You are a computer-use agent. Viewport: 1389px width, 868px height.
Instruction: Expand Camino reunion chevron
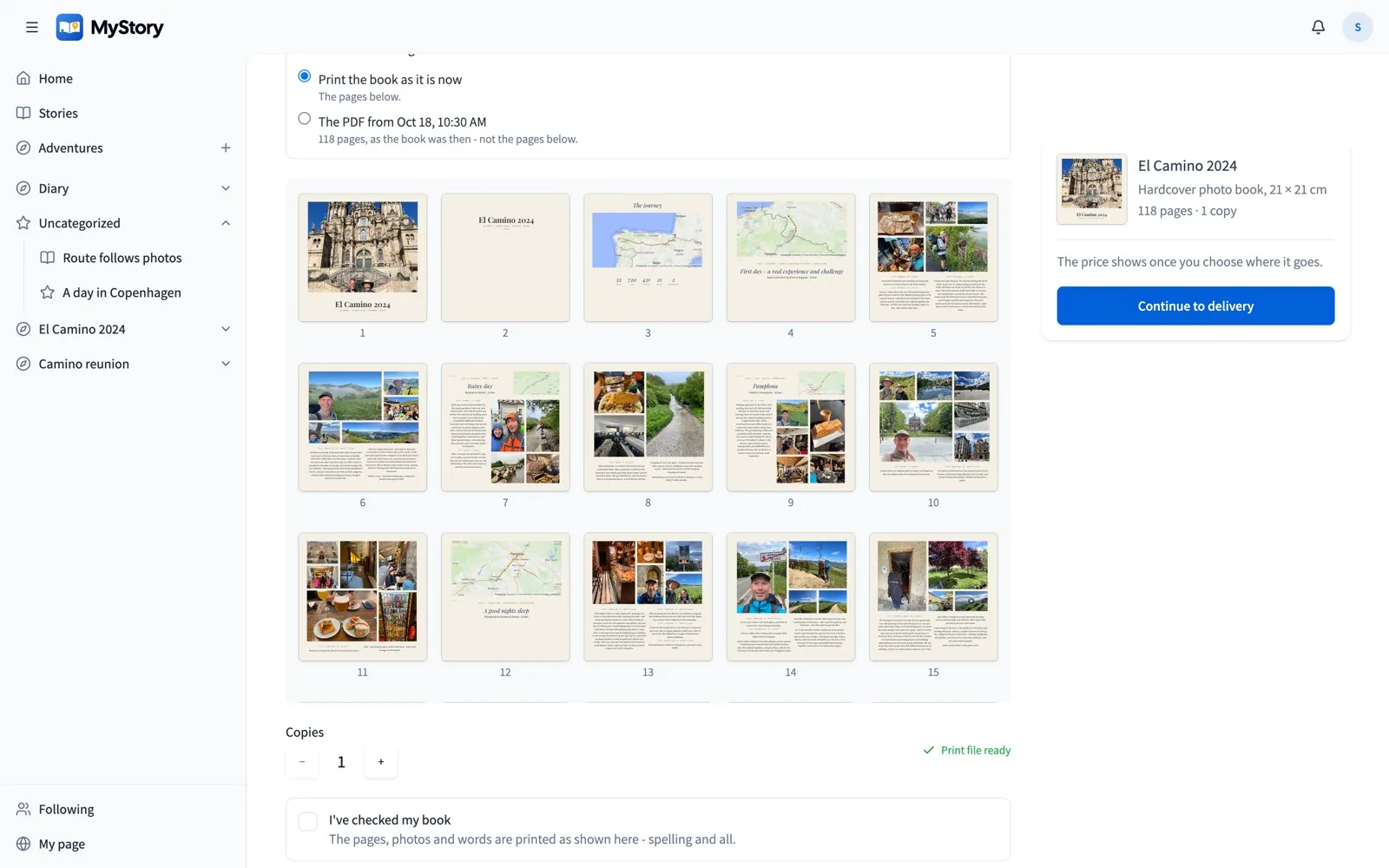(226, 364)
